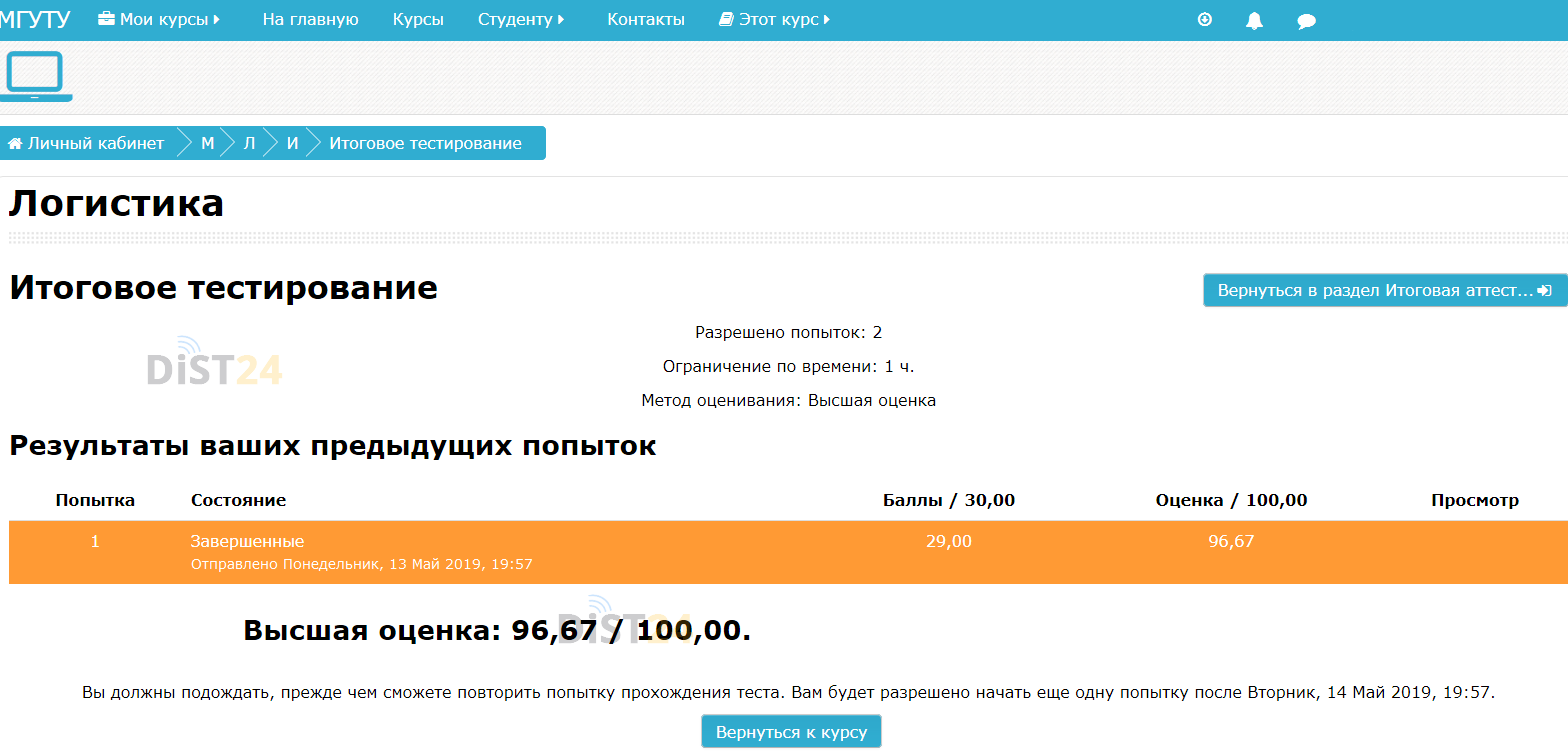Screen dimensions: 1568x756
Task: Open the Л breadcrumb link
Action: (250, 143)
